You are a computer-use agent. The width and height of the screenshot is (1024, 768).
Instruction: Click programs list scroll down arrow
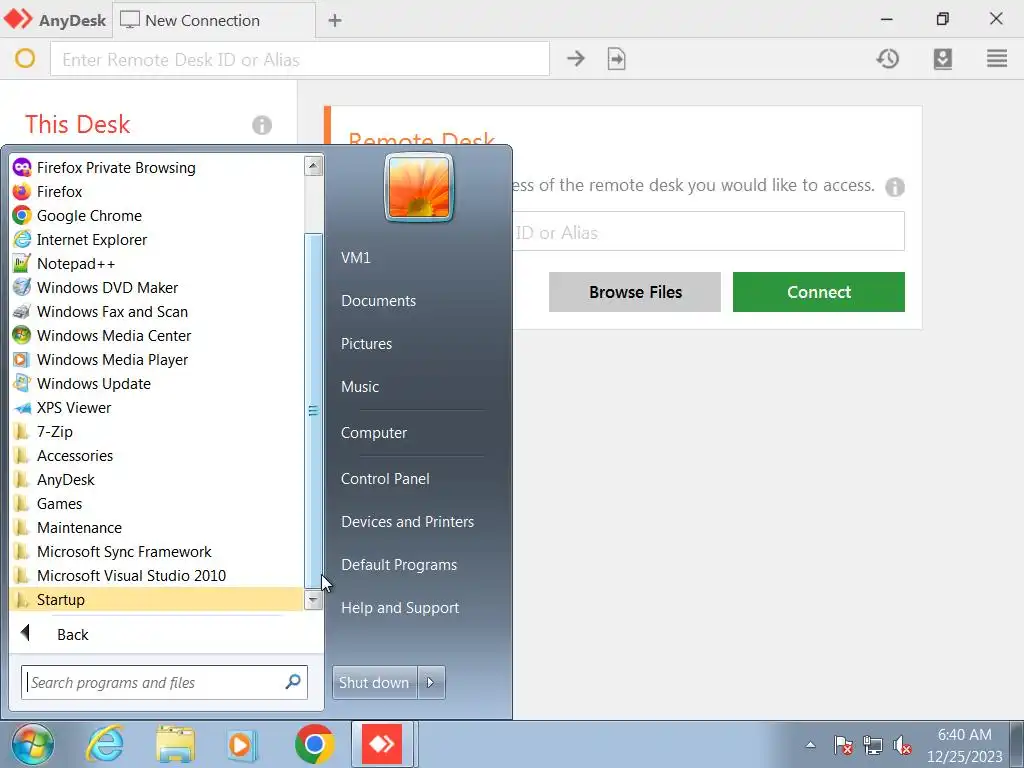click(313, 600)
